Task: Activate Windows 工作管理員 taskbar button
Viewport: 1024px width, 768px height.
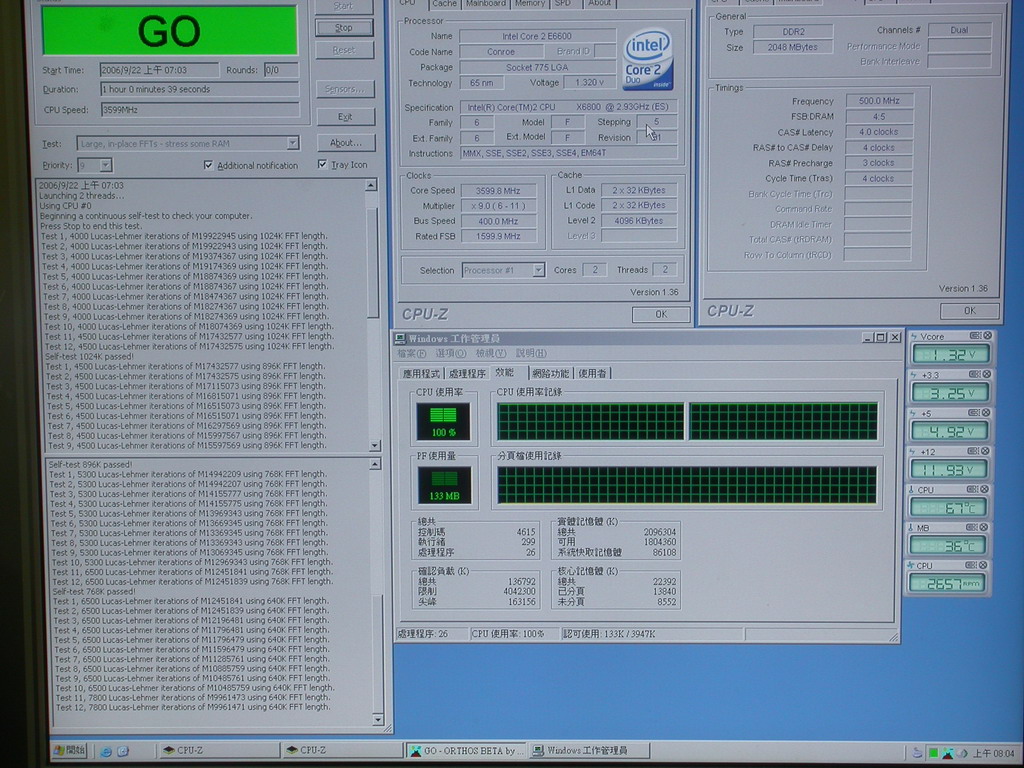Action: click(x=588, y=750)
